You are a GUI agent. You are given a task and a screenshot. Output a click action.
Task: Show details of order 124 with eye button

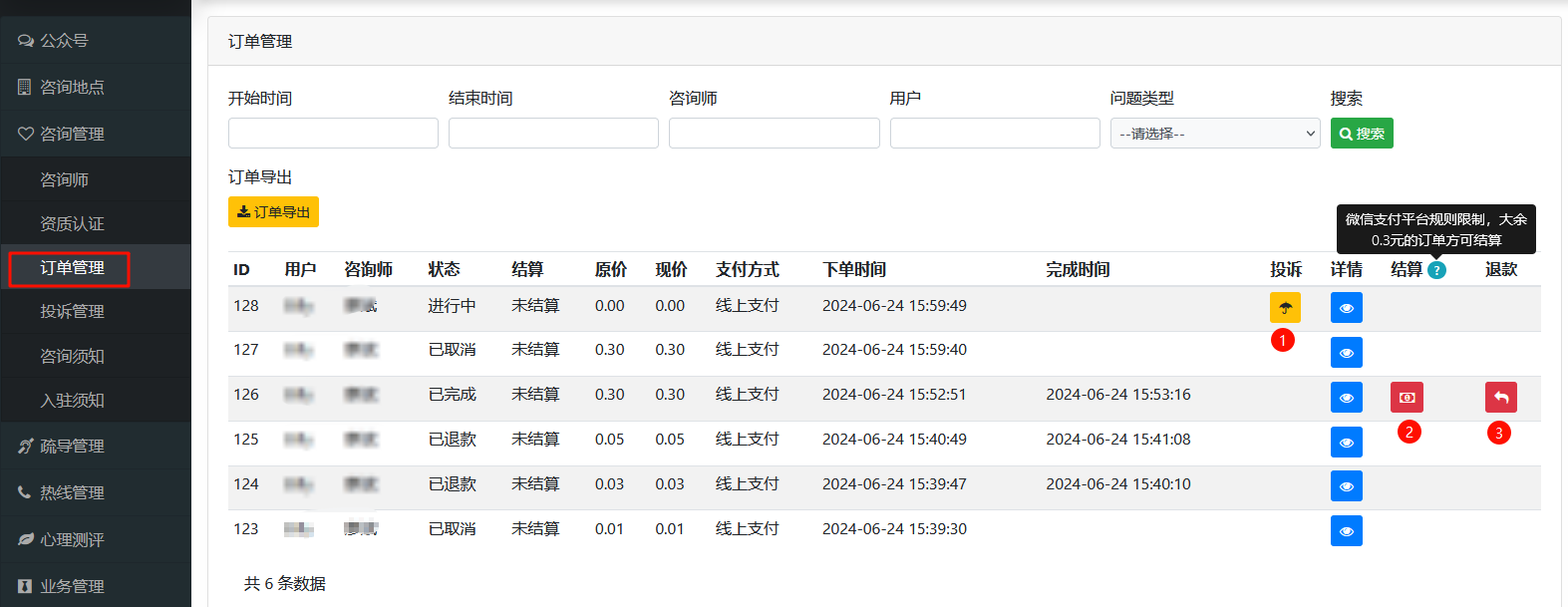pyautogui.click(x=1347, y=485)
